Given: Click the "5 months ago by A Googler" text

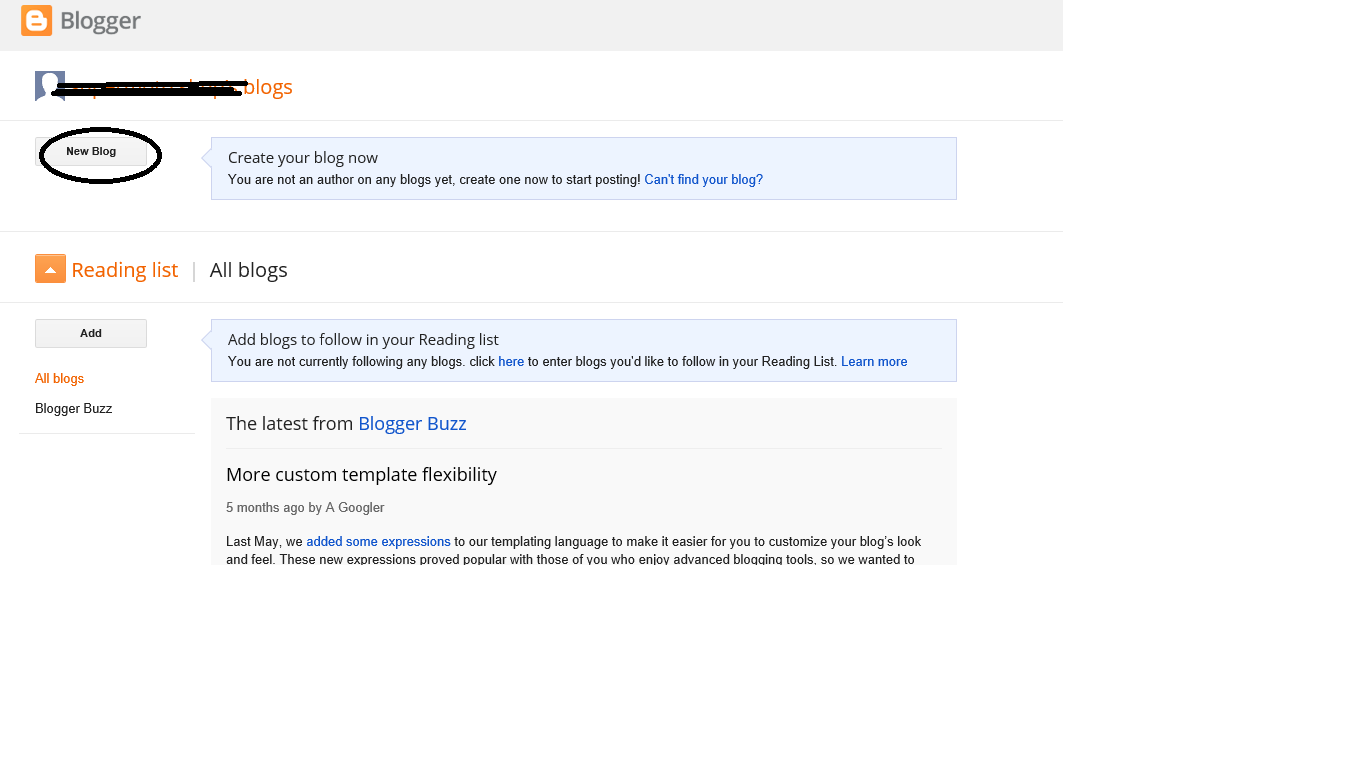Looking at the screenshot, I should point(305,508).
